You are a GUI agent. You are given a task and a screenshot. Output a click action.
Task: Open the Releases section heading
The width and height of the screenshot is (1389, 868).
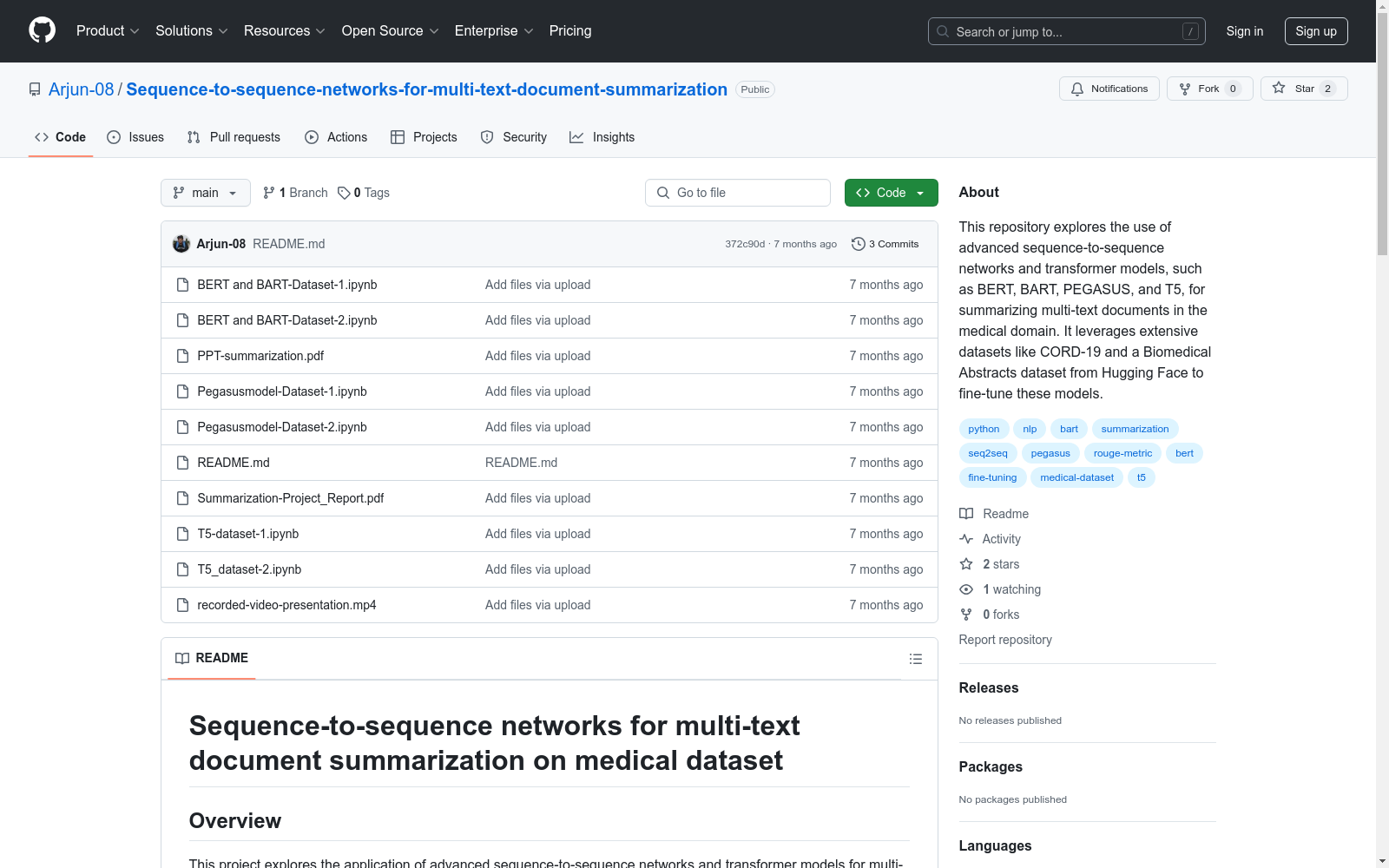[989, 687]
